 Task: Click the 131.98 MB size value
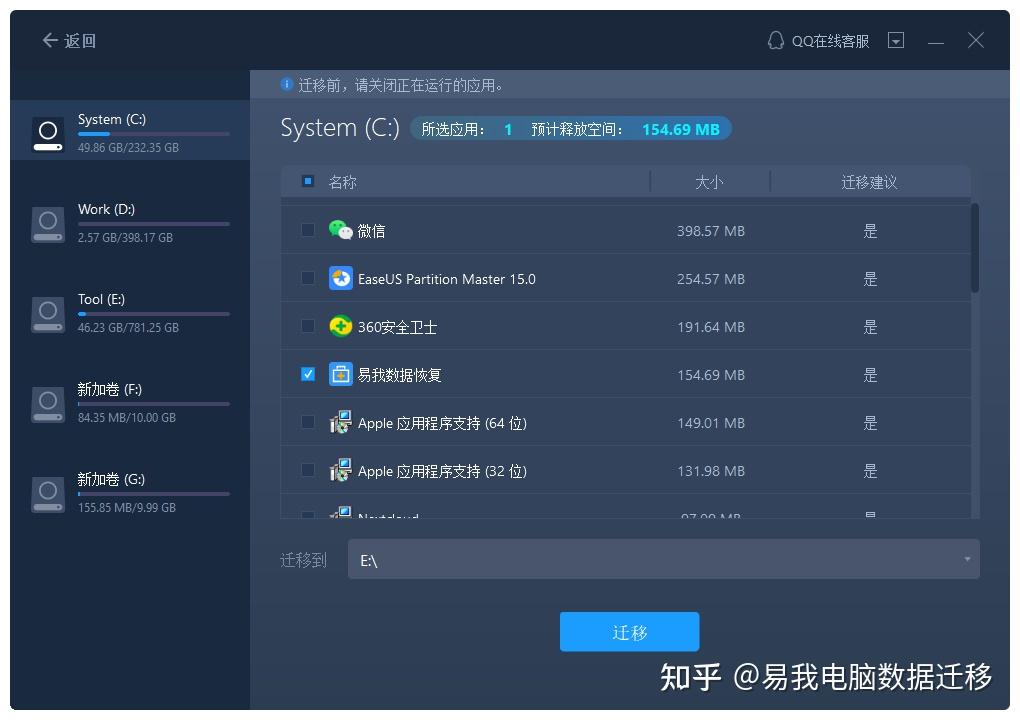tap(711, 472)
